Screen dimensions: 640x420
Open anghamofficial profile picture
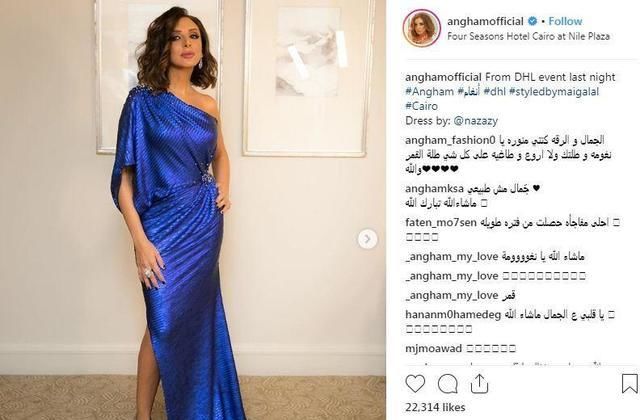[422, 29]
